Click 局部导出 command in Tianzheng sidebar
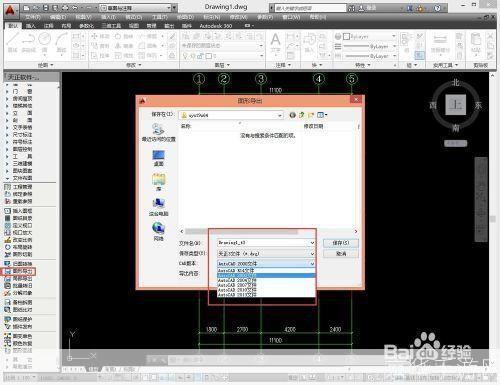 click(x=19, y=278)
